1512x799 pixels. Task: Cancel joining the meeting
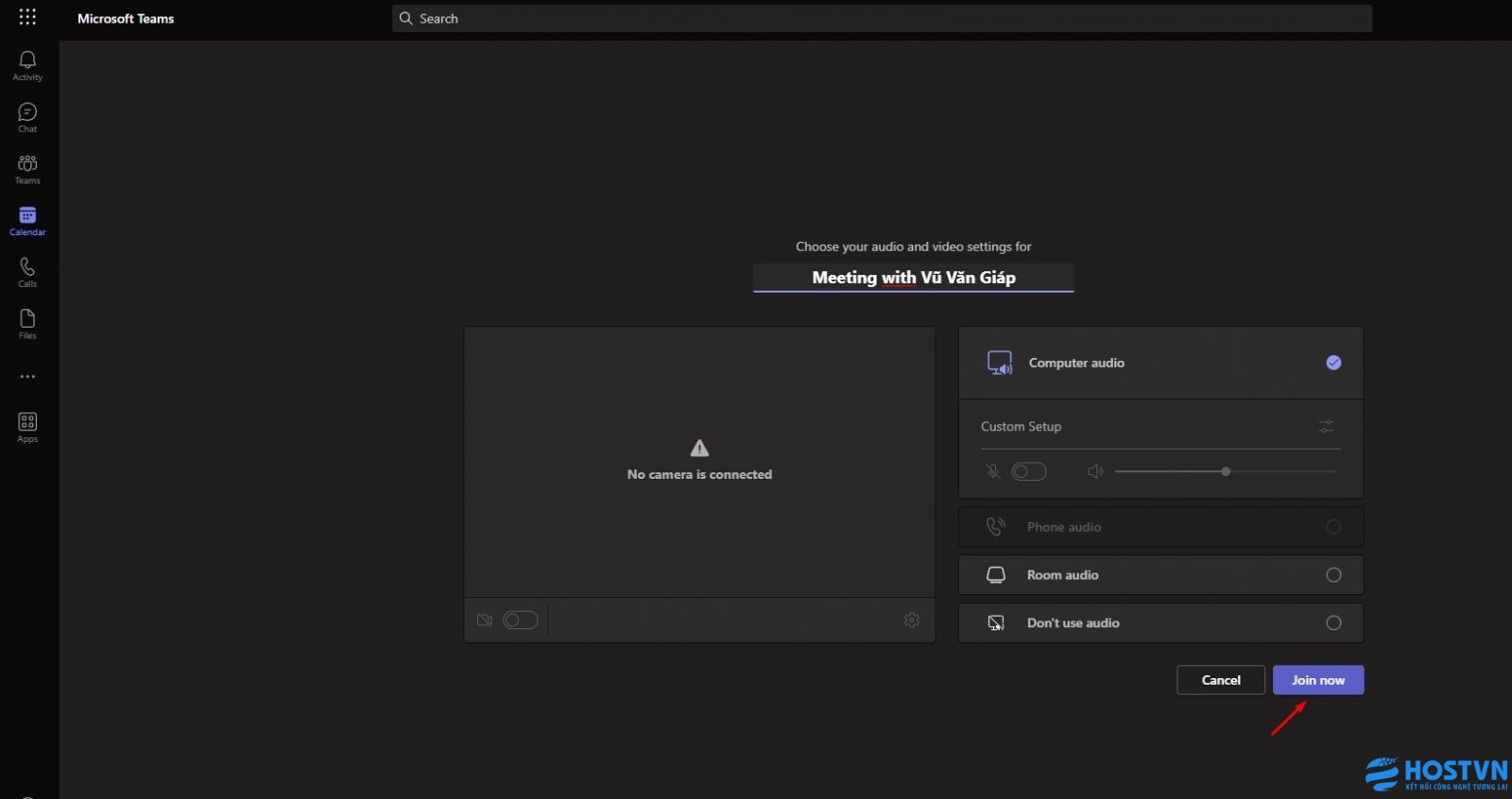[x=1221, y=680]
